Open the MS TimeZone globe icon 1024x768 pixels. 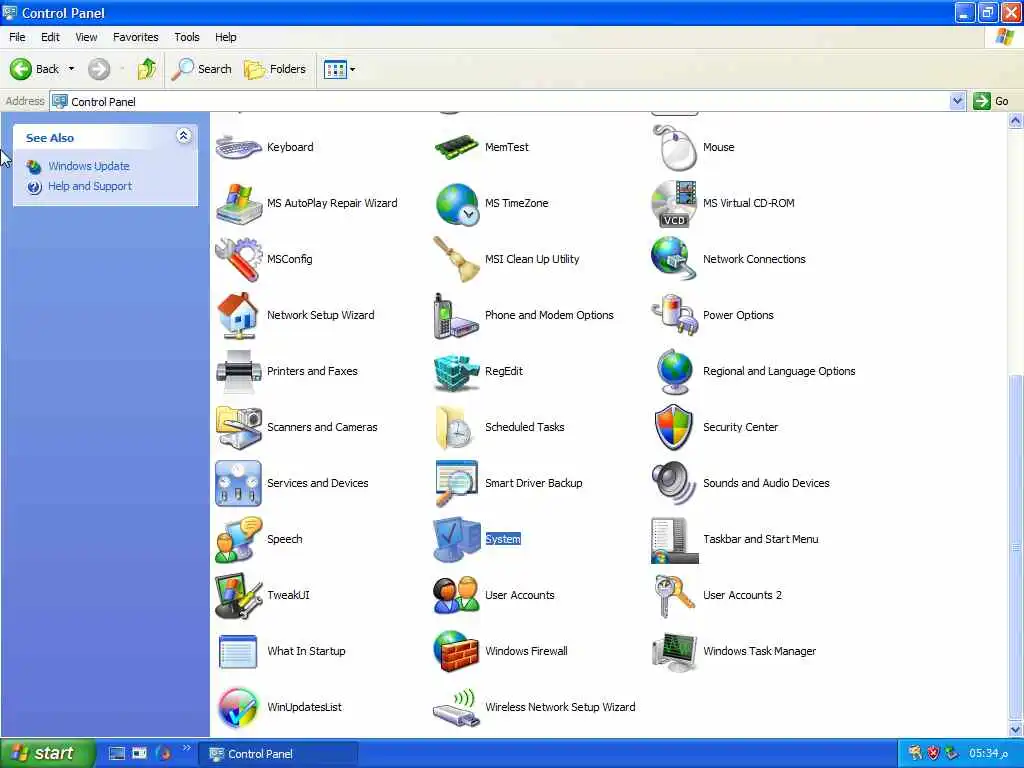pyautogui.click(x=456, y=203)
